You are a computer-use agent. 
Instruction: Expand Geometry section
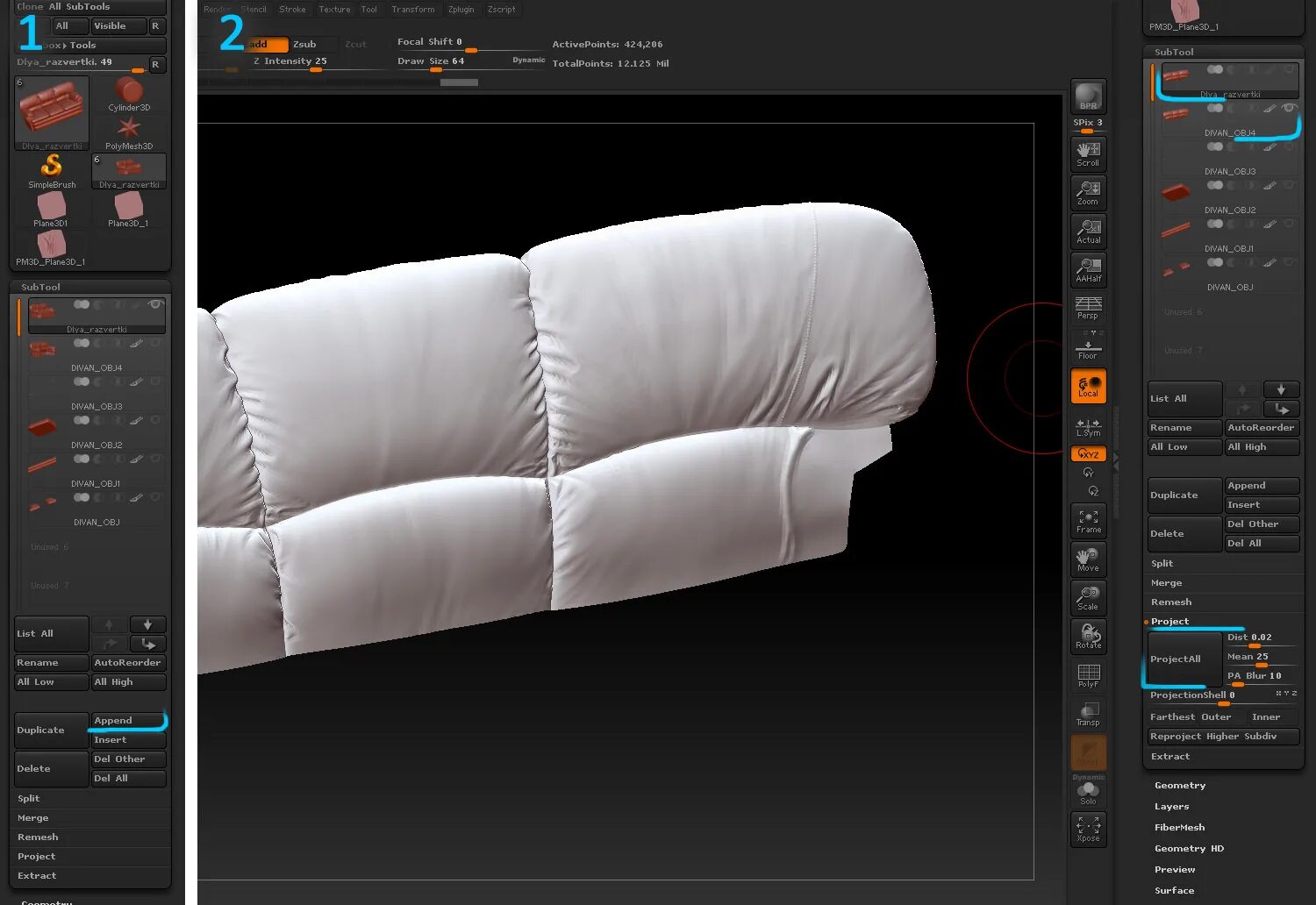(x=1180, y=785)
